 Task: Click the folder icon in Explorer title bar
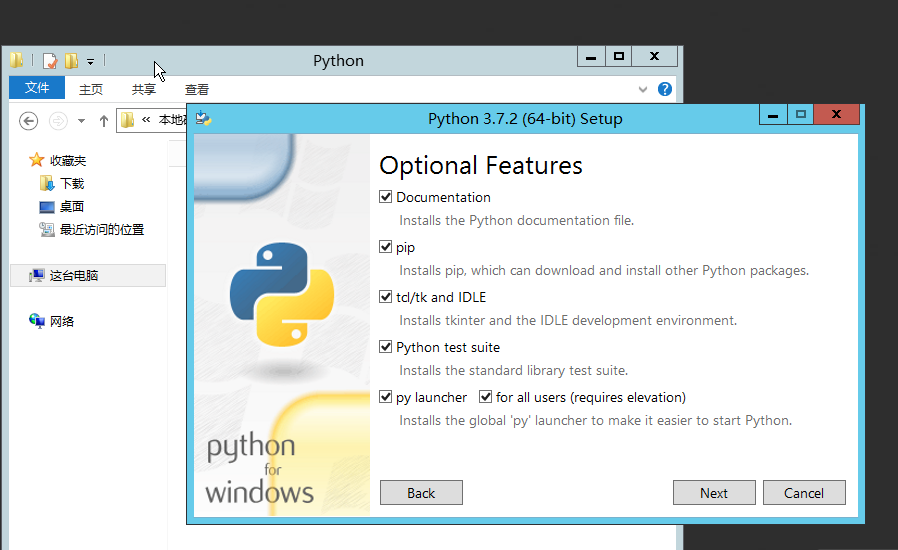17,60
